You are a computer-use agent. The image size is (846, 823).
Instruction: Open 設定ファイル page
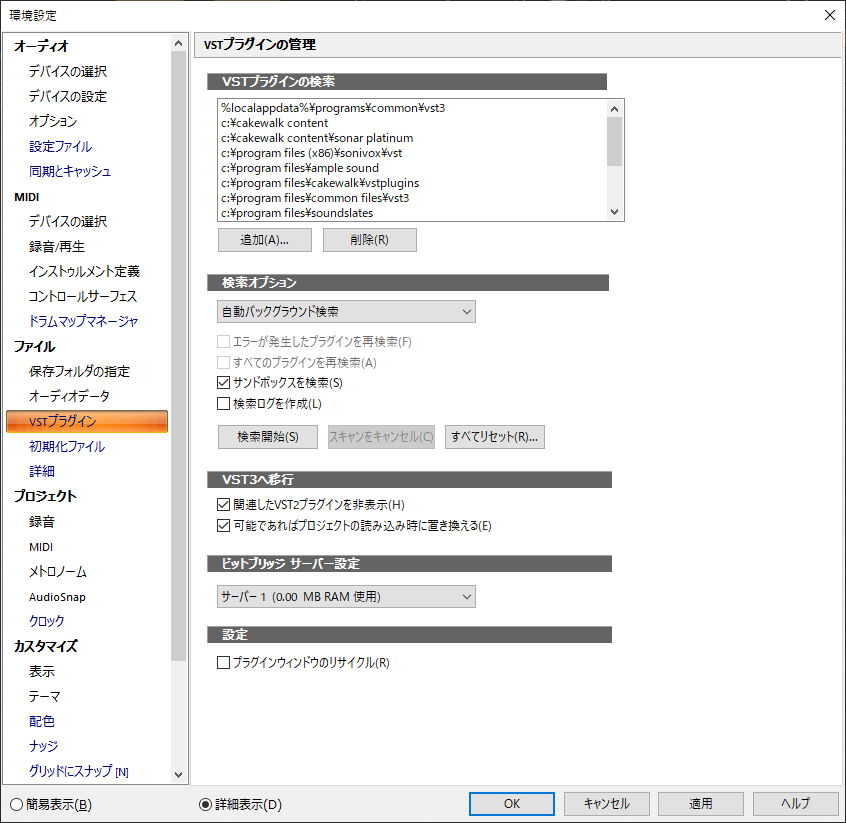coord(60,146)
